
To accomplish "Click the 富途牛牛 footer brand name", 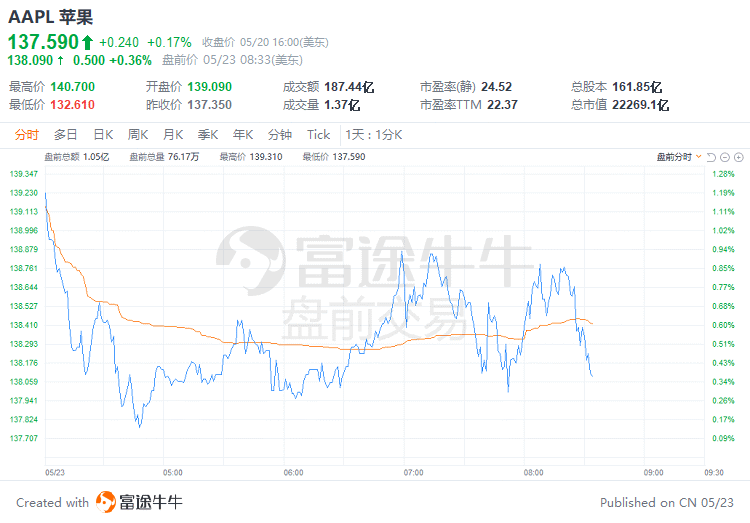I will coord(151,502).
